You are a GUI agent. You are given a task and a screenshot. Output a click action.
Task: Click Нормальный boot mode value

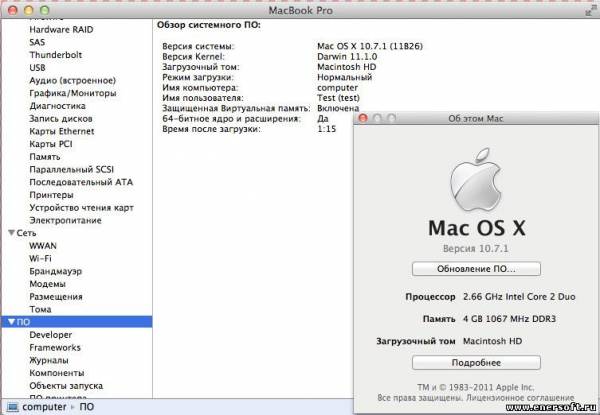(344, 77)
